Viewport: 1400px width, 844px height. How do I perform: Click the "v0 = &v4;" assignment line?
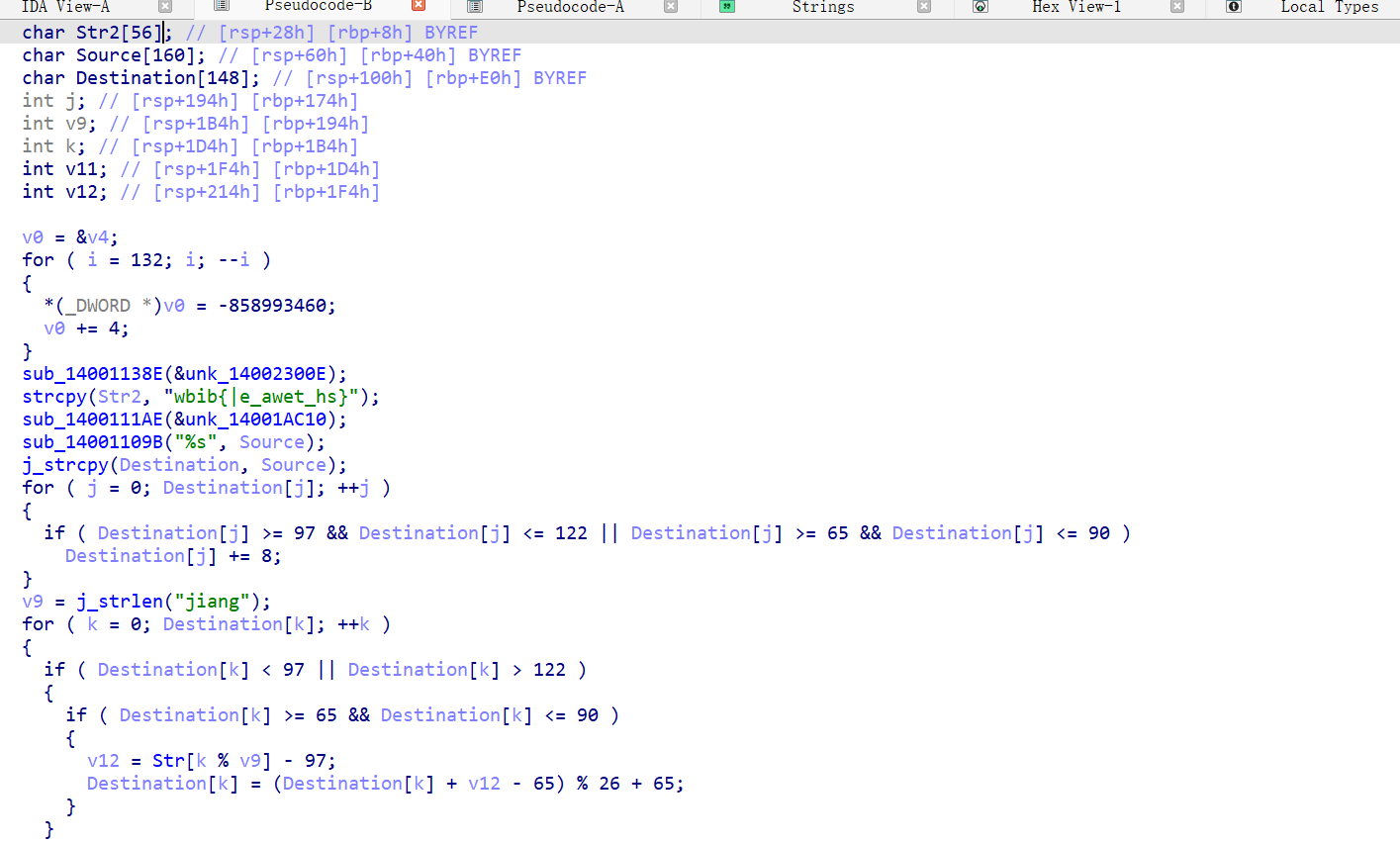coord(70,237)
